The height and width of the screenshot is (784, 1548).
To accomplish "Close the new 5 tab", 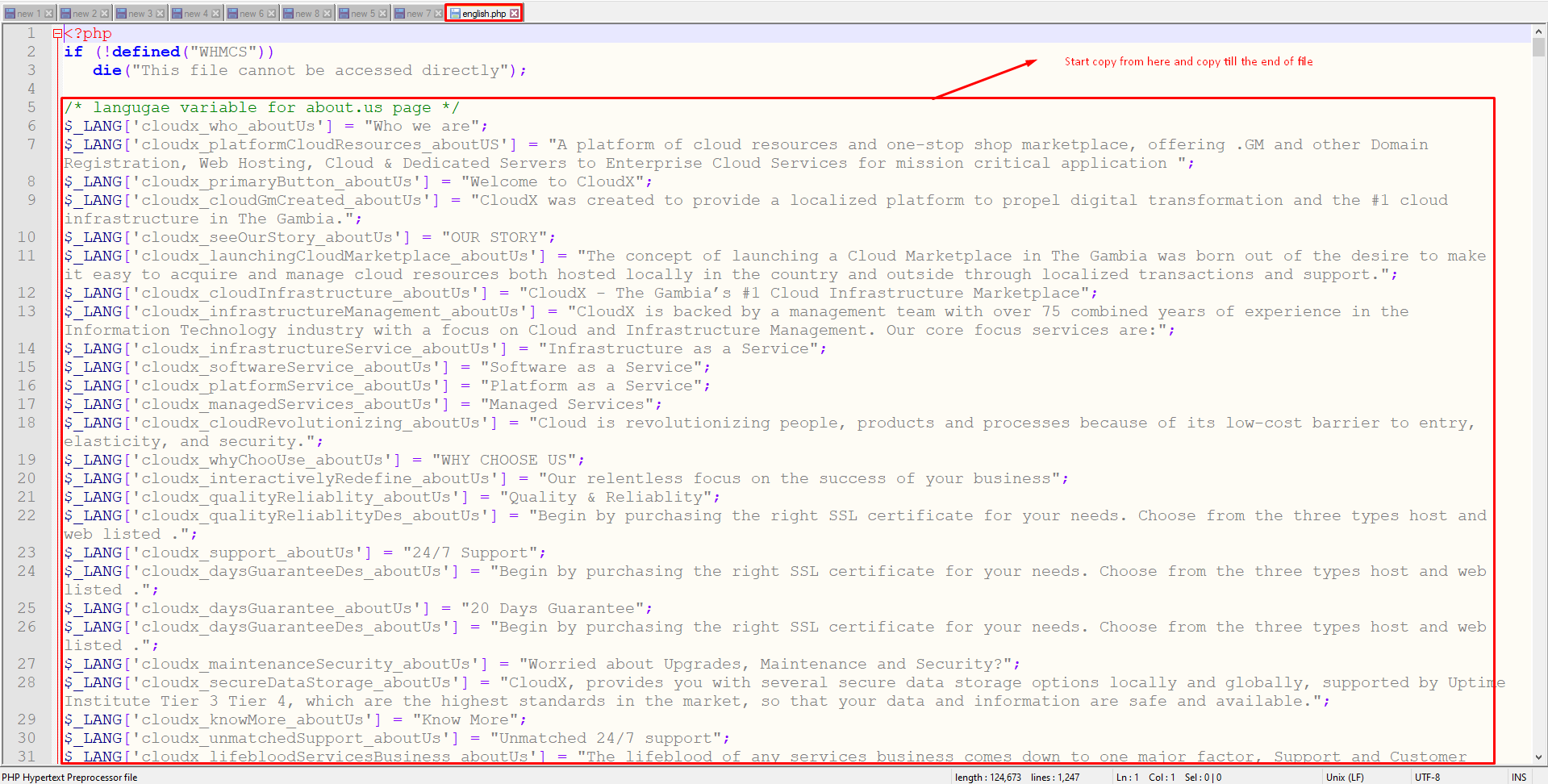I will pyautogui.click(x=383, y=13).
